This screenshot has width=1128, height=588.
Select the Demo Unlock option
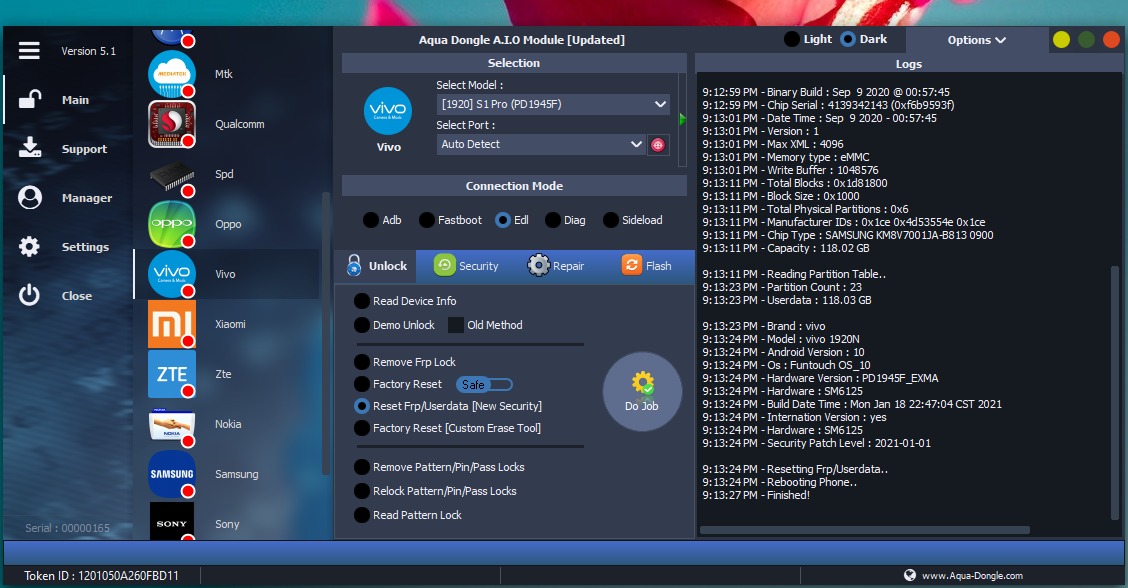394,325
